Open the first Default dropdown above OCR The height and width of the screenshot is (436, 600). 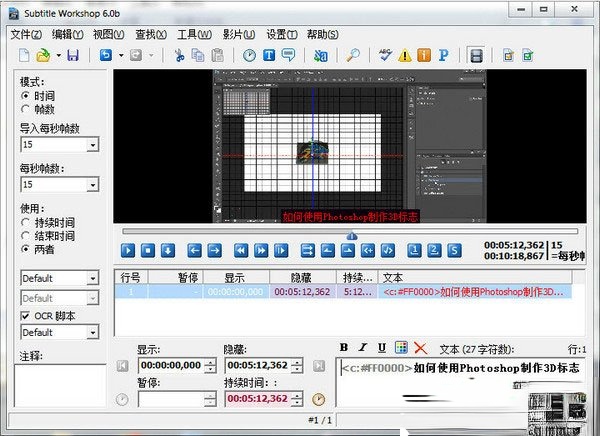[92, 278]
